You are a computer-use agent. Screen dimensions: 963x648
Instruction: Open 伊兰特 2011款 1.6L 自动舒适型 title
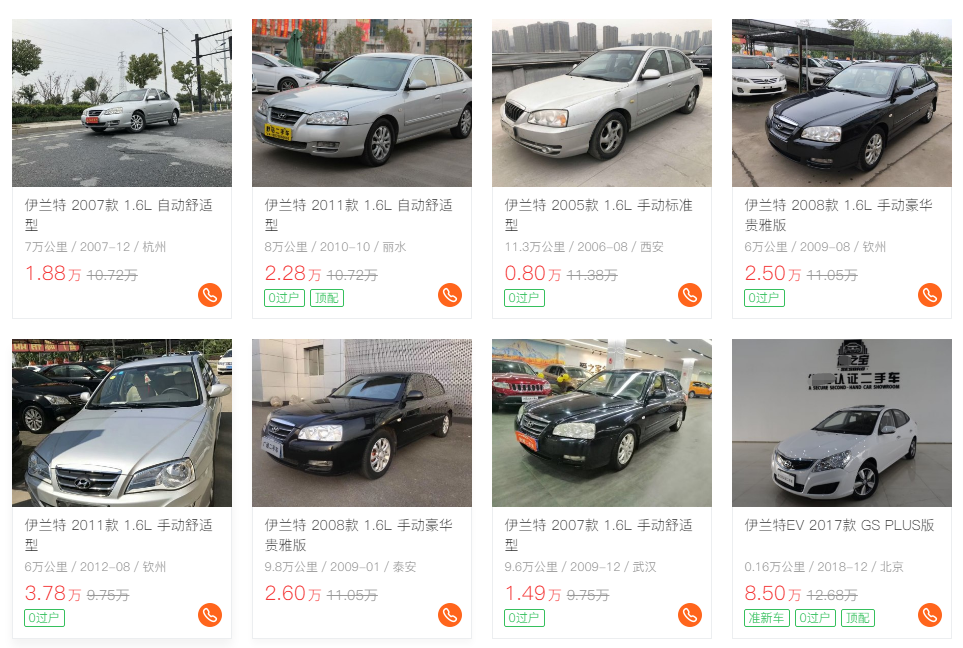tap(359, 215)
